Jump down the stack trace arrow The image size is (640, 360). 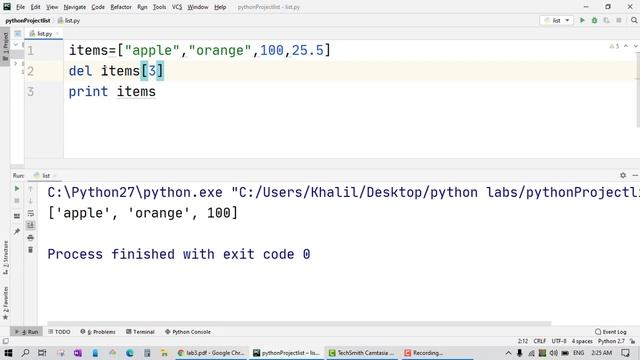[x=30, y=201]
